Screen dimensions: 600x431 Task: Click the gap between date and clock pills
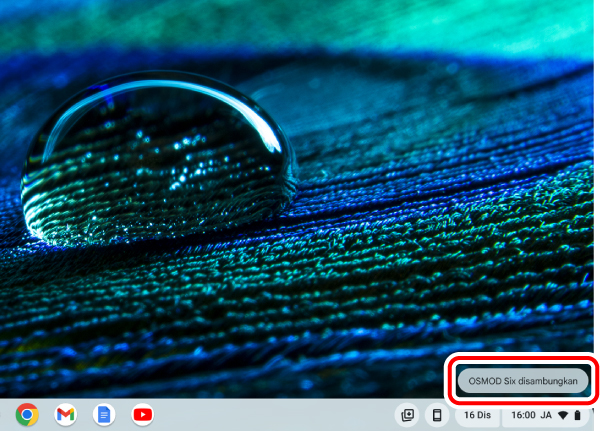click(x=501, y=414)
